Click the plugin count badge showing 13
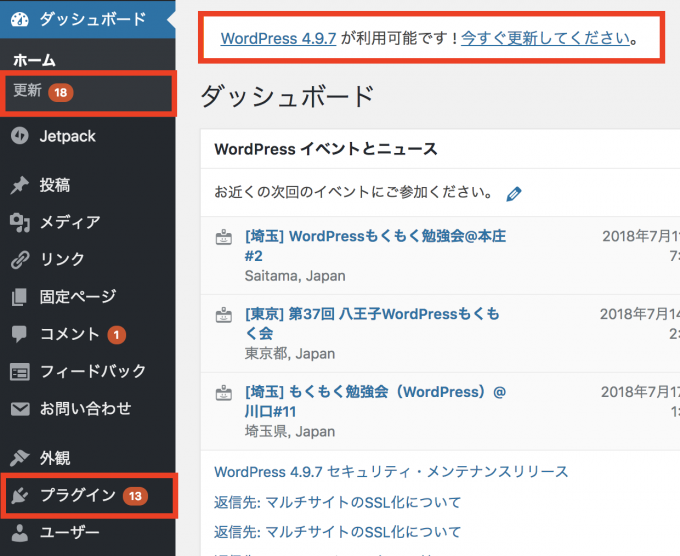This screenshot has height=556, width=680. tap(135, 496)
